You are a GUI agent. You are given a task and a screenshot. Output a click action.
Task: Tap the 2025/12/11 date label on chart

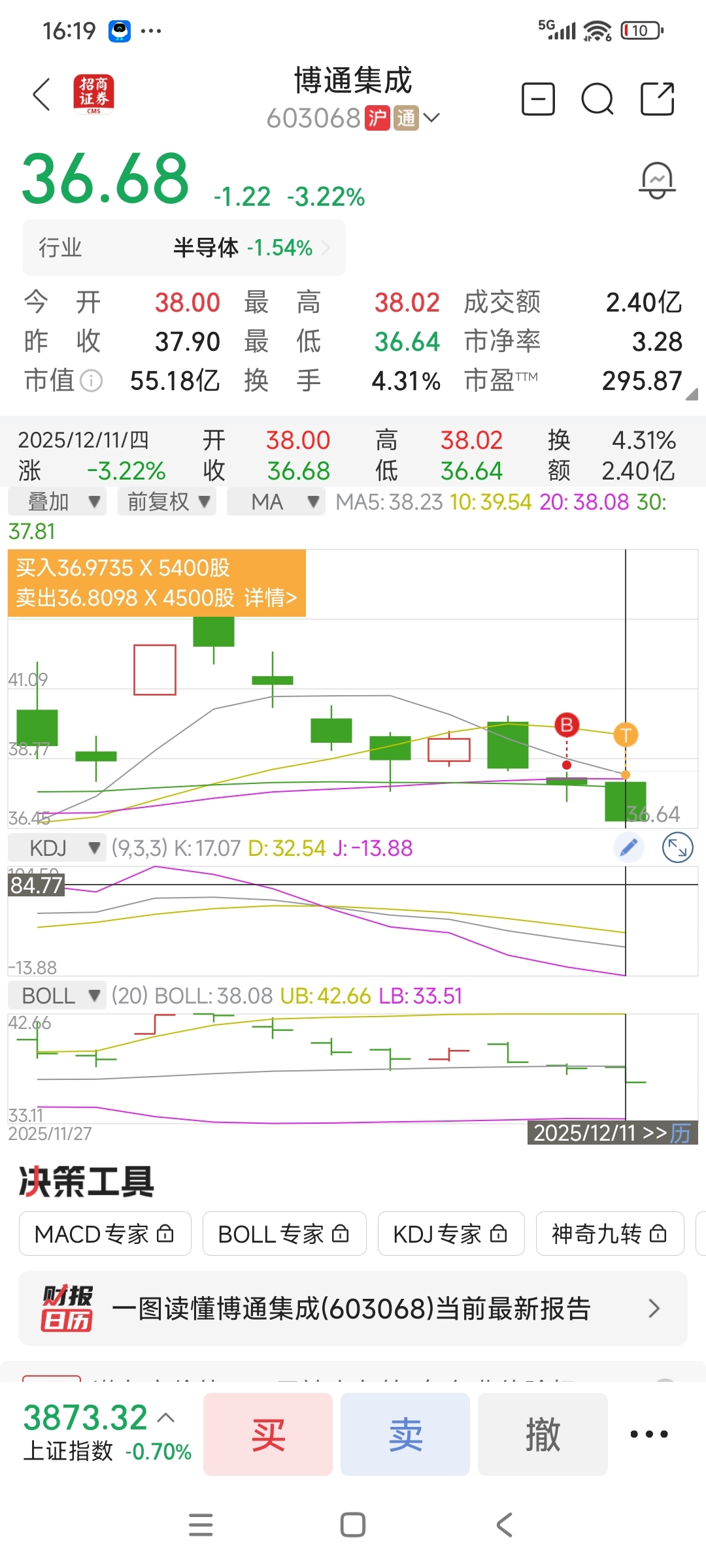(x=584, y=1133)
